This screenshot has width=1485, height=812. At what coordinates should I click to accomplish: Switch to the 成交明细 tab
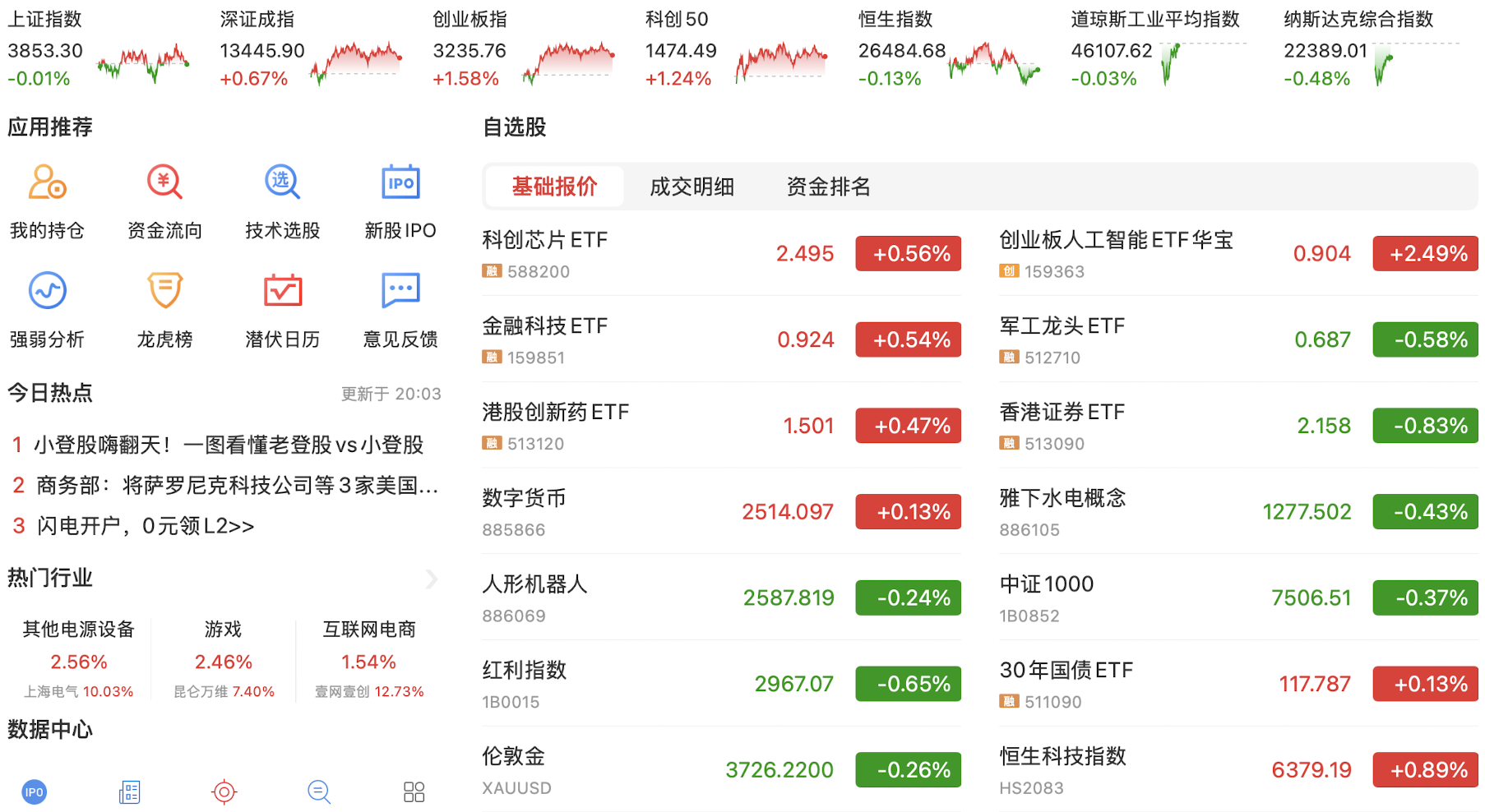click(x=692, y=187)
